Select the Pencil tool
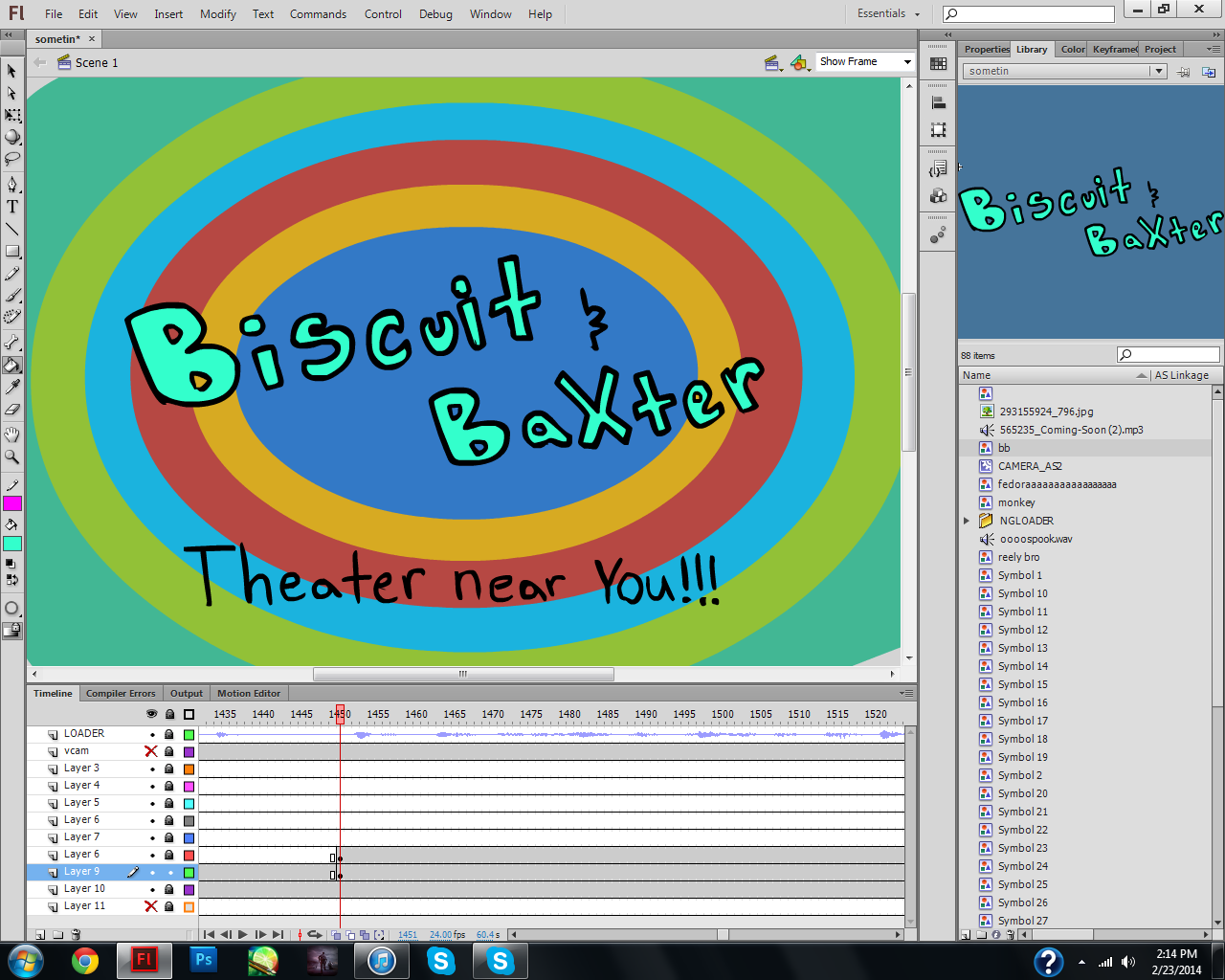 (11, 274)
